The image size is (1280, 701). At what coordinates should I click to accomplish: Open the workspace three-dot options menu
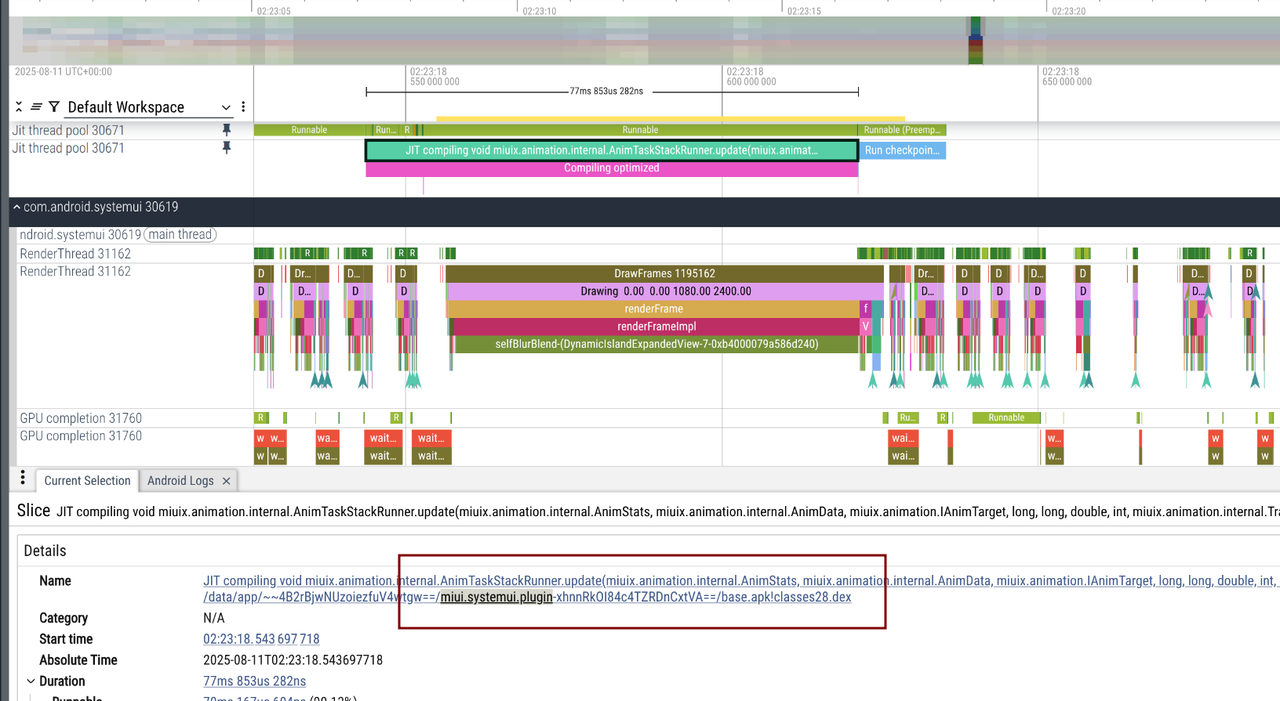click(243, 107)
